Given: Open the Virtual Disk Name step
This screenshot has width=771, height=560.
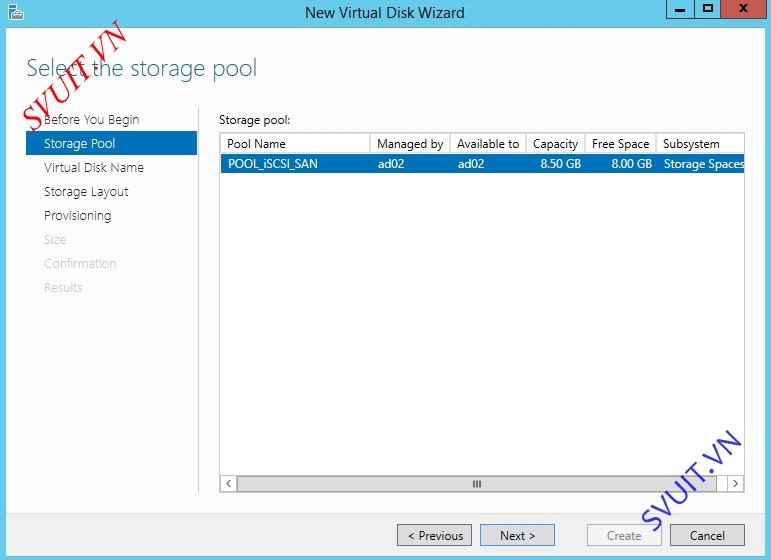Looking at the screenshot, I should [x=93, y=168].
